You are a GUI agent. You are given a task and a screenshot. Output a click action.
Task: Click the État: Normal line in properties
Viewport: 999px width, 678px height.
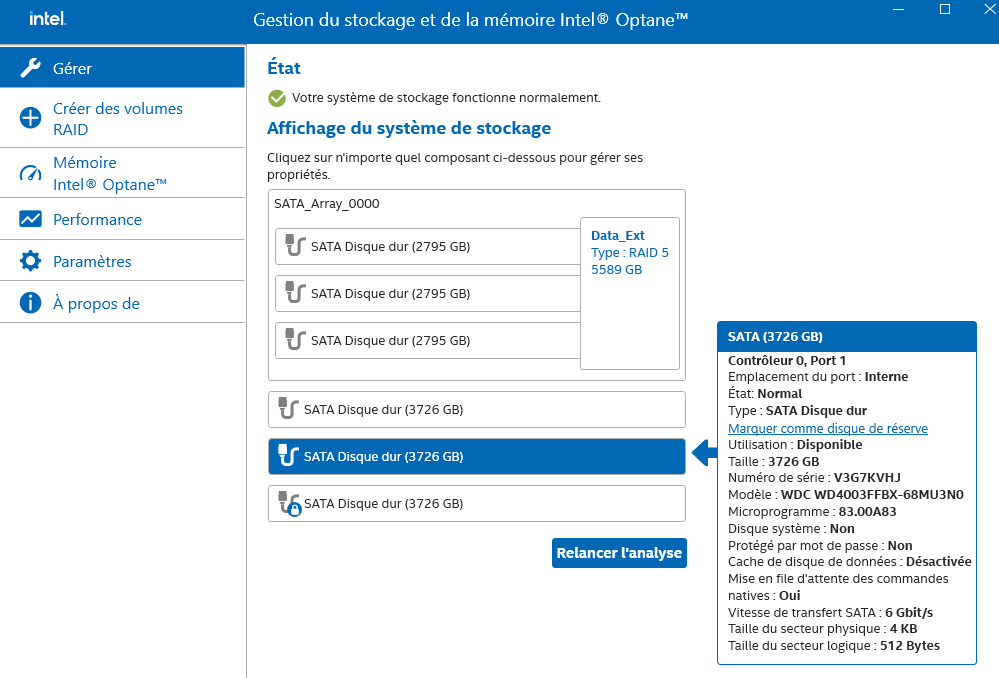click(765, 394)
